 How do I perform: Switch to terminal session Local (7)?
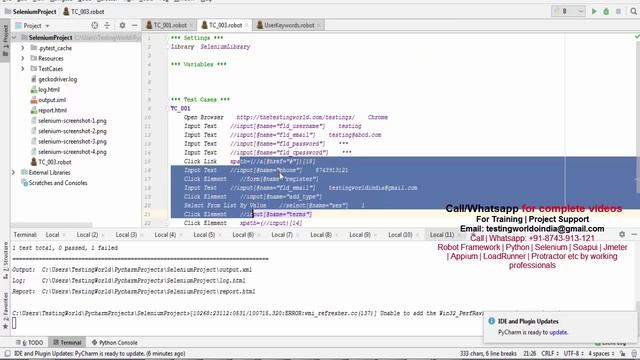tap(282, 235)
